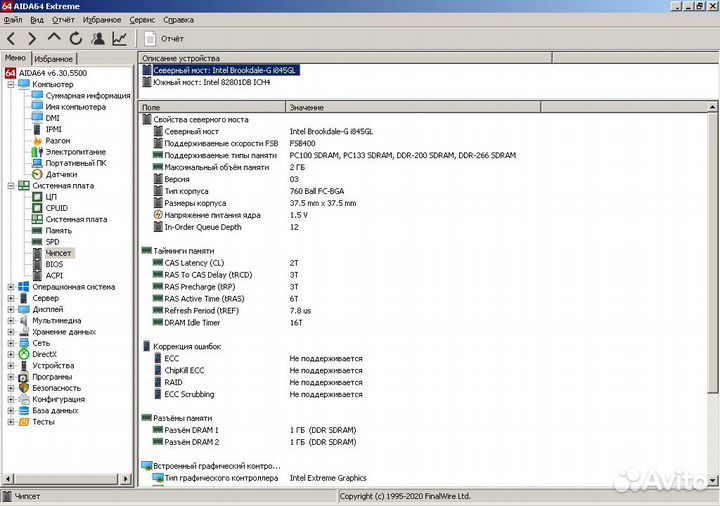Expand the Операционная система node

pyautogui.click(x=11, y=287)
